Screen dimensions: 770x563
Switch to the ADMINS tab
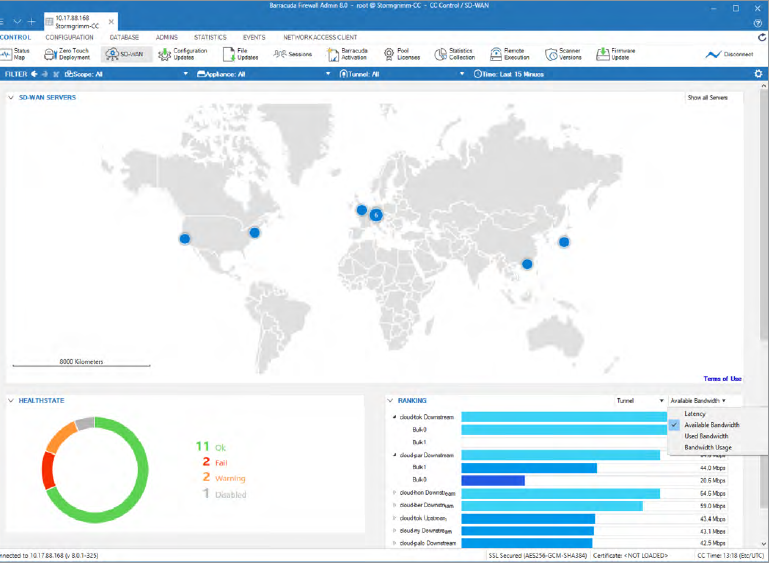167,37
